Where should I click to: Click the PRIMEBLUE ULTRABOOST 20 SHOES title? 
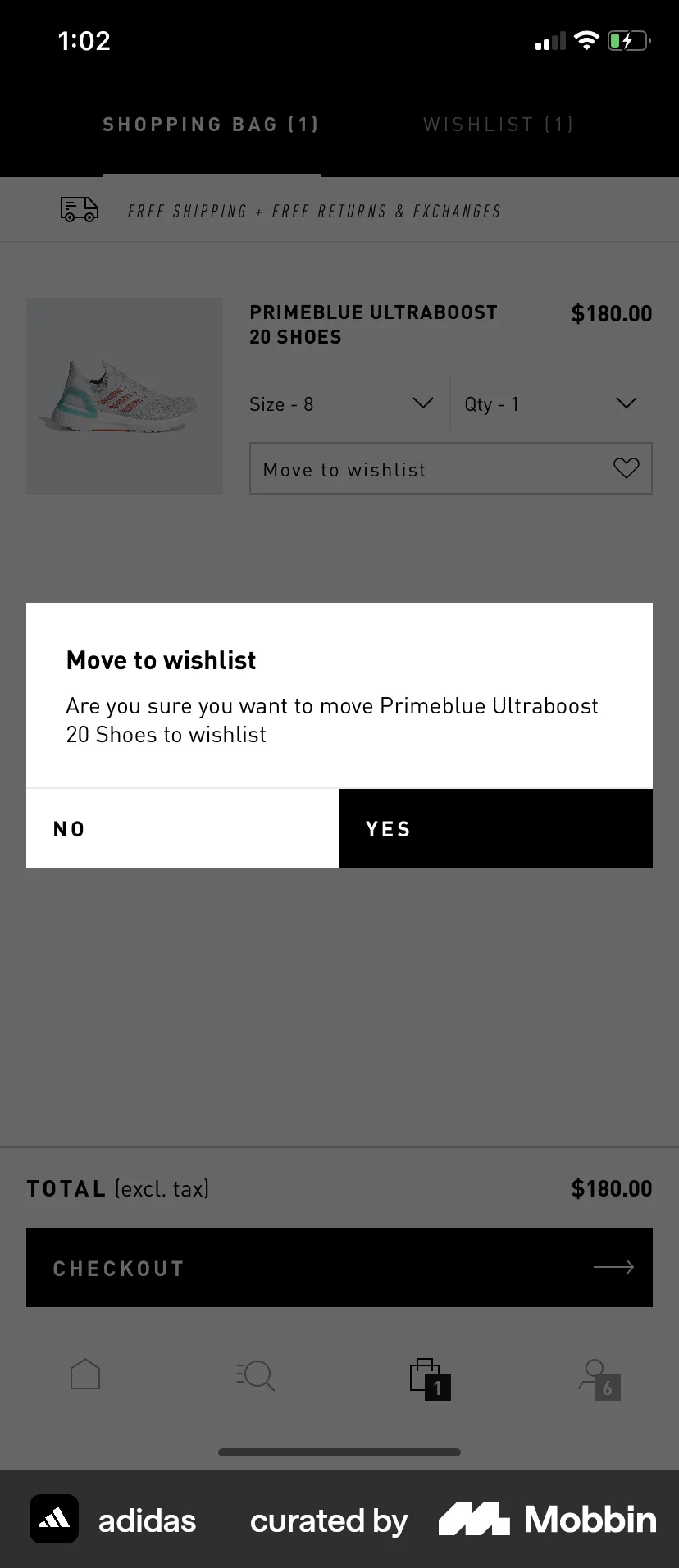click(x=373, y=324)
